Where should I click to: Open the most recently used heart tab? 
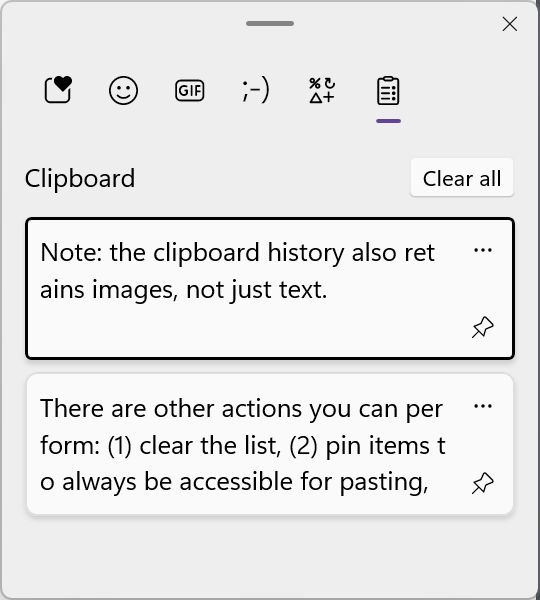click(58, 90)
